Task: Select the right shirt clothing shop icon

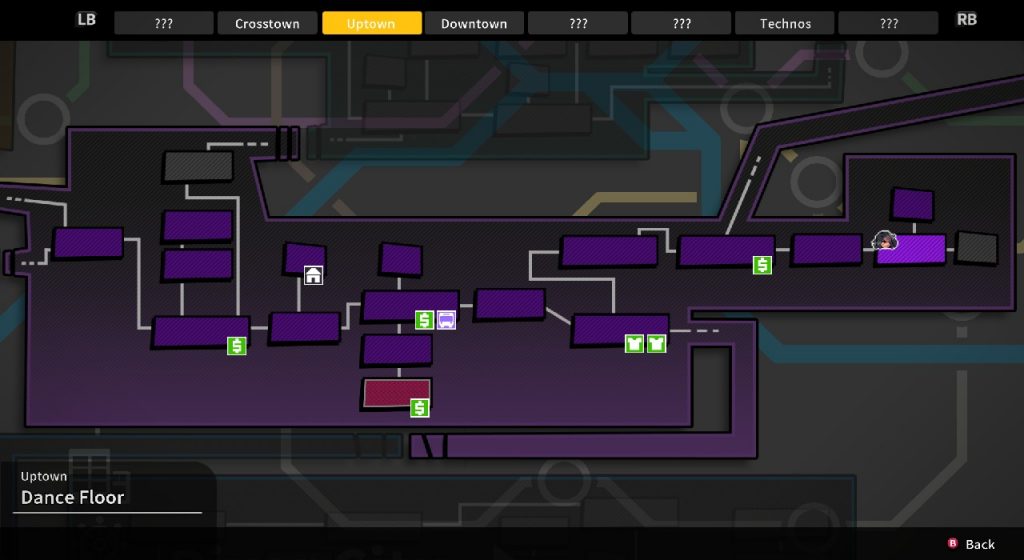Action: [x=656, y=343]
